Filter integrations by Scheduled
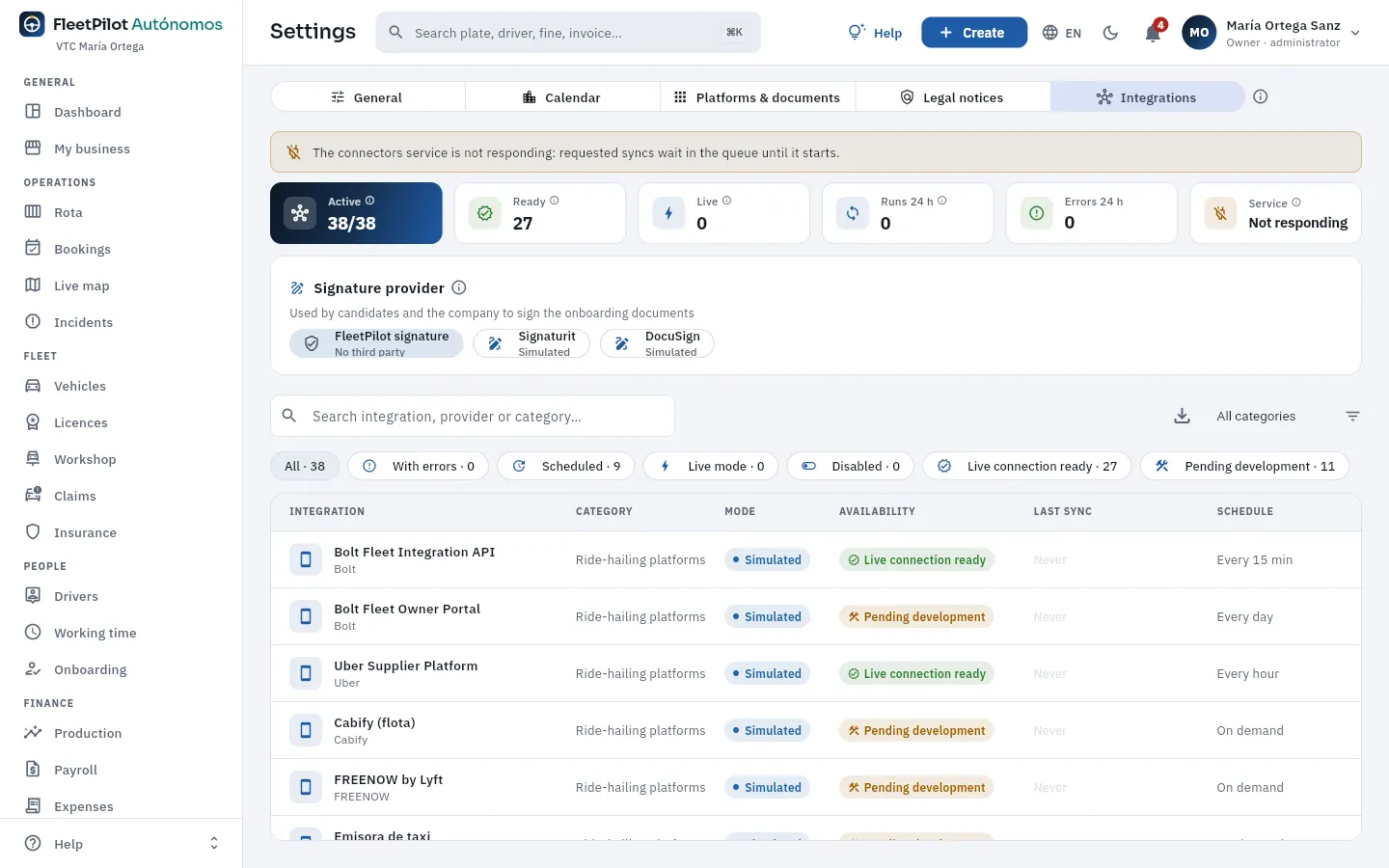Viewport: 1389px width, 868px height. point(566,466)
